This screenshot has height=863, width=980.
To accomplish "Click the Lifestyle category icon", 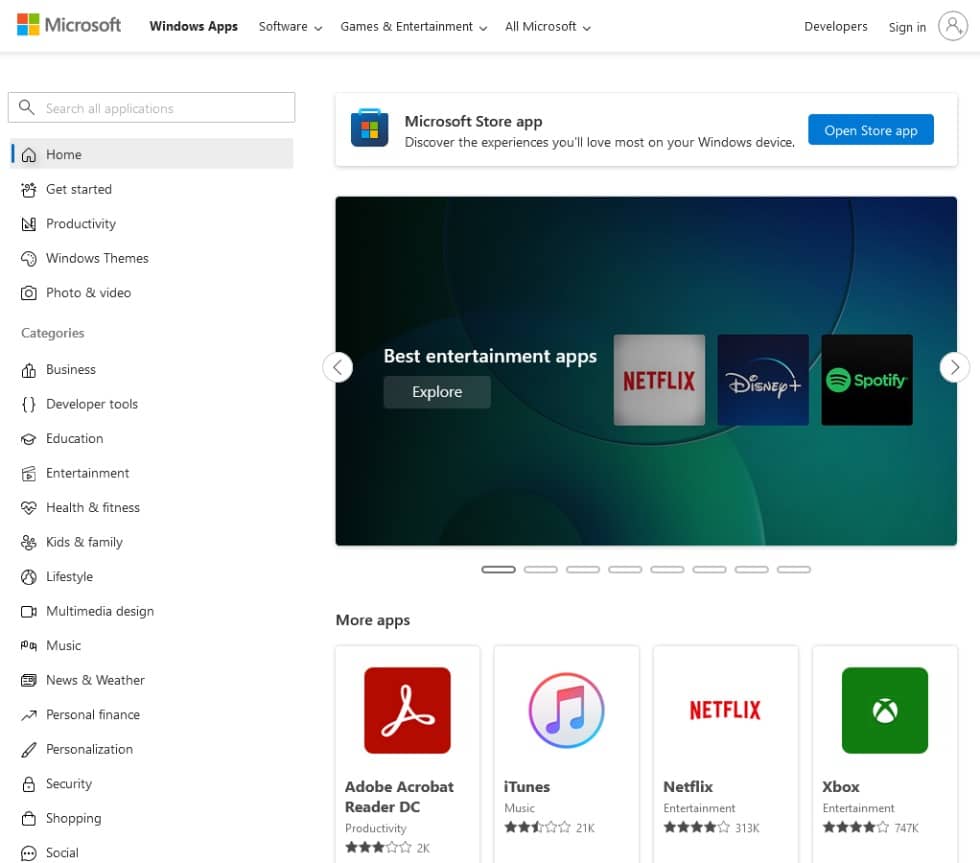I will pyautogui.click(x=29, y=577).
